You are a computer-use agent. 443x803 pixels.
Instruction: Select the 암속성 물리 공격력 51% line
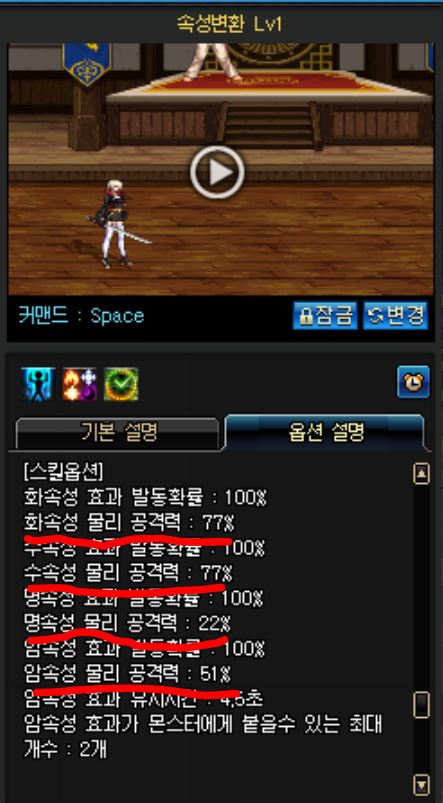pos(127,674)
